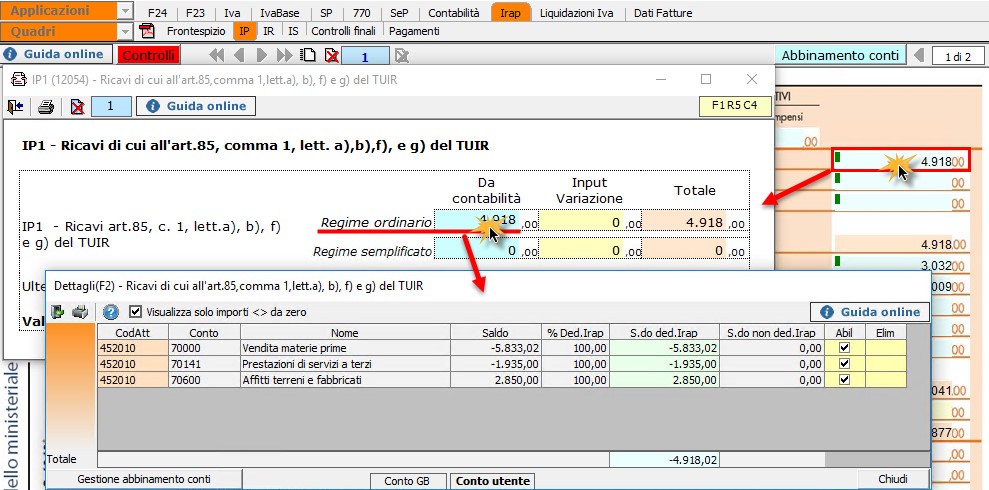Click the printer icon in IP1 toolbar
Image resolution: width=989 pixels, height=490 pixels.
tap(45, 106)
